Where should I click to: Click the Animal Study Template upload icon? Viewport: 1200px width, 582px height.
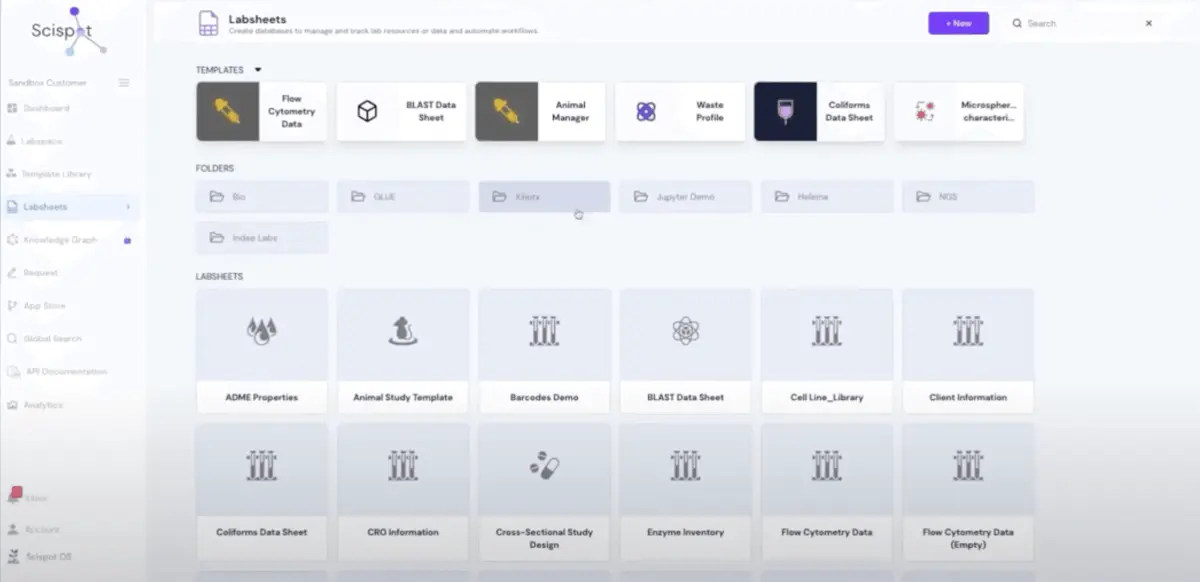pyautogui.click(x=403, y=331)
